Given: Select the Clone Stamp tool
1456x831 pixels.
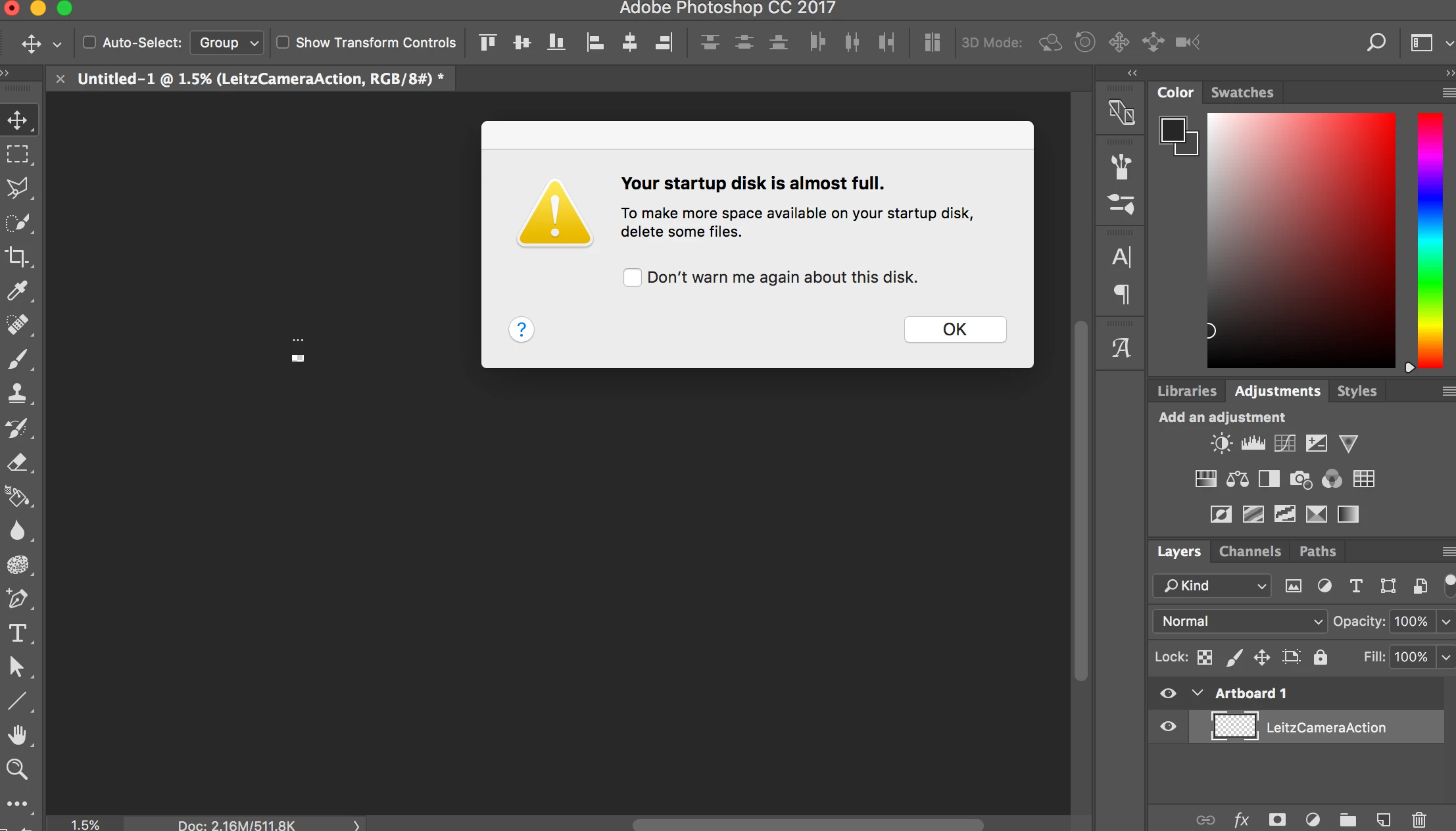Looking at the screenshot, I should [x=17, y=393].
